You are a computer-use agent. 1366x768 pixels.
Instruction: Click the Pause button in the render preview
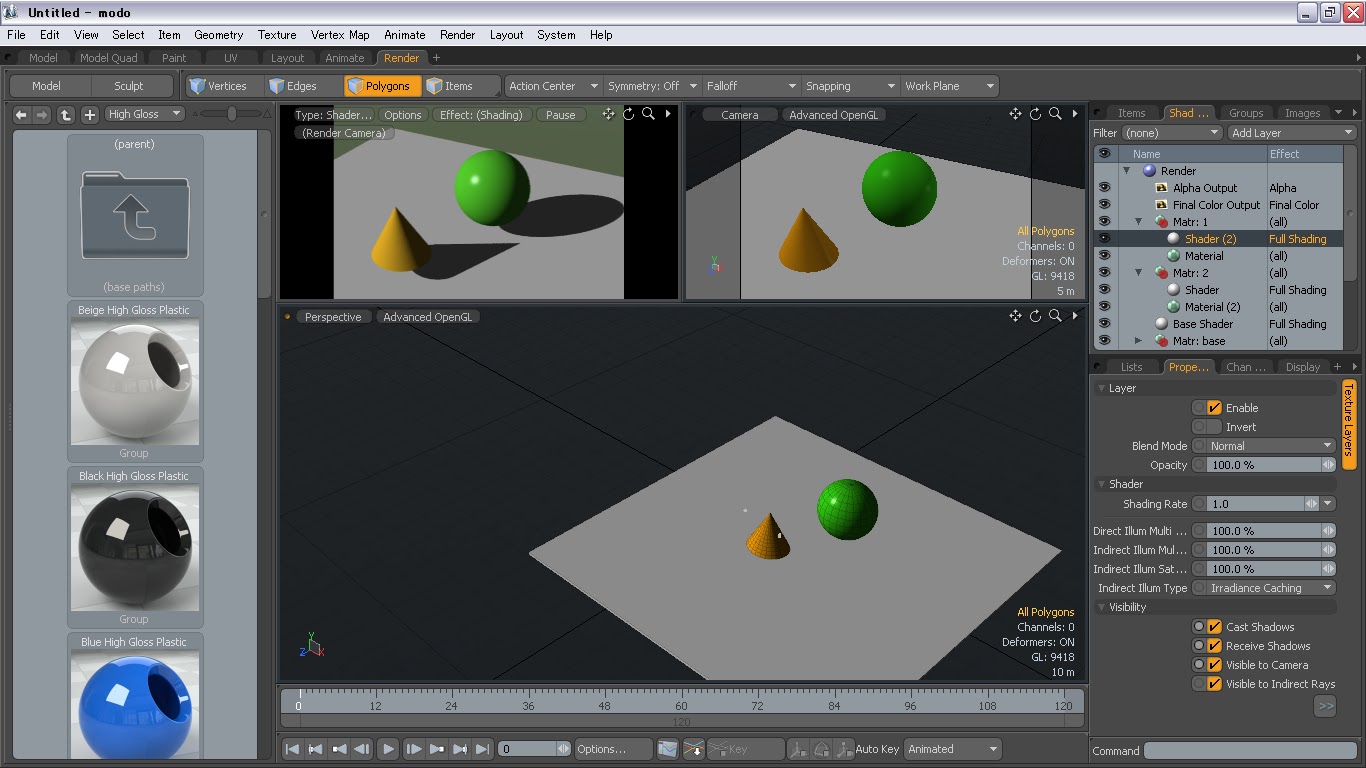click(x=561, y=114)
